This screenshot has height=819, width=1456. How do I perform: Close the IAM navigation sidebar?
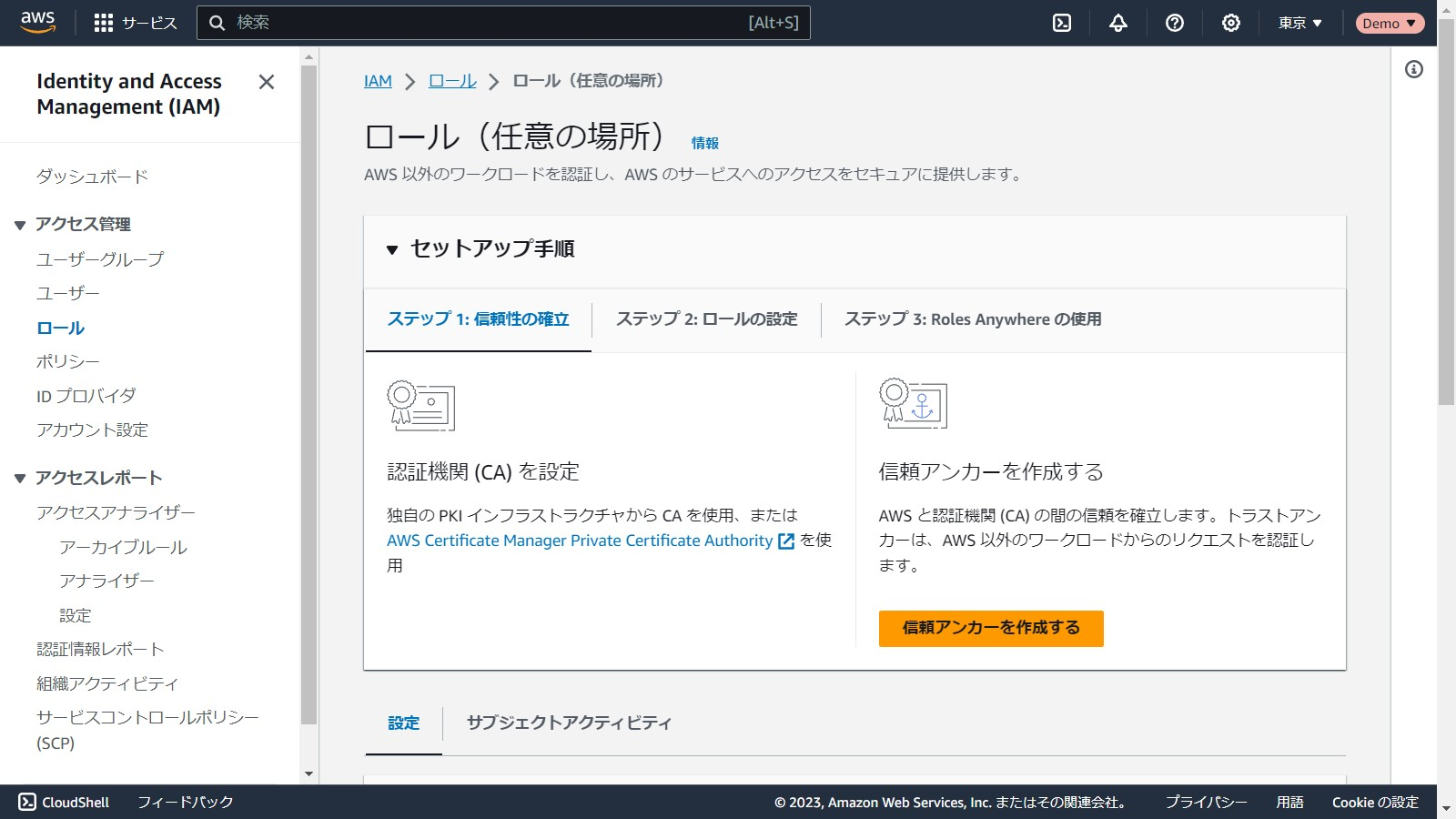pyautogui.click(x=266, y=82)
